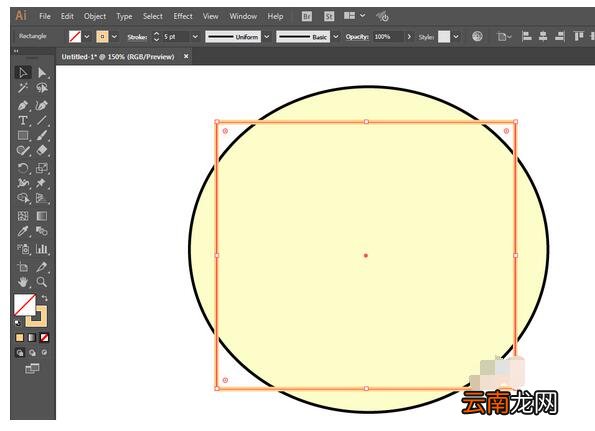The height and width of the screenshot is (431, 595).
Task: Open the Window menu
Action: pos(243,16)
